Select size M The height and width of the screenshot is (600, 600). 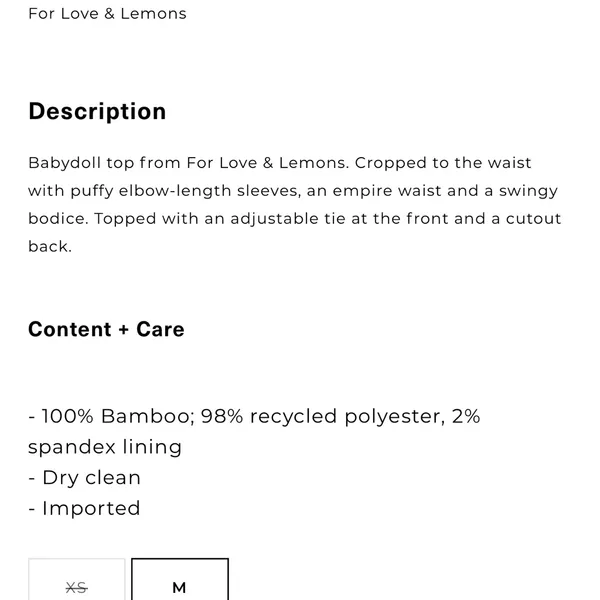[x=180, y=579]
